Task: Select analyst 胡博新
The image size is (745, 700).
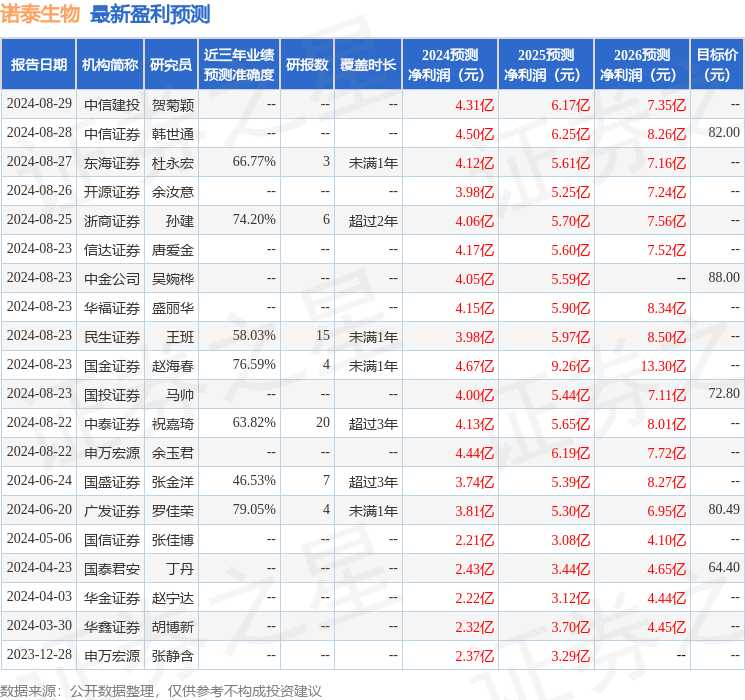Action: pyautogui.click(x=173, y=627)
